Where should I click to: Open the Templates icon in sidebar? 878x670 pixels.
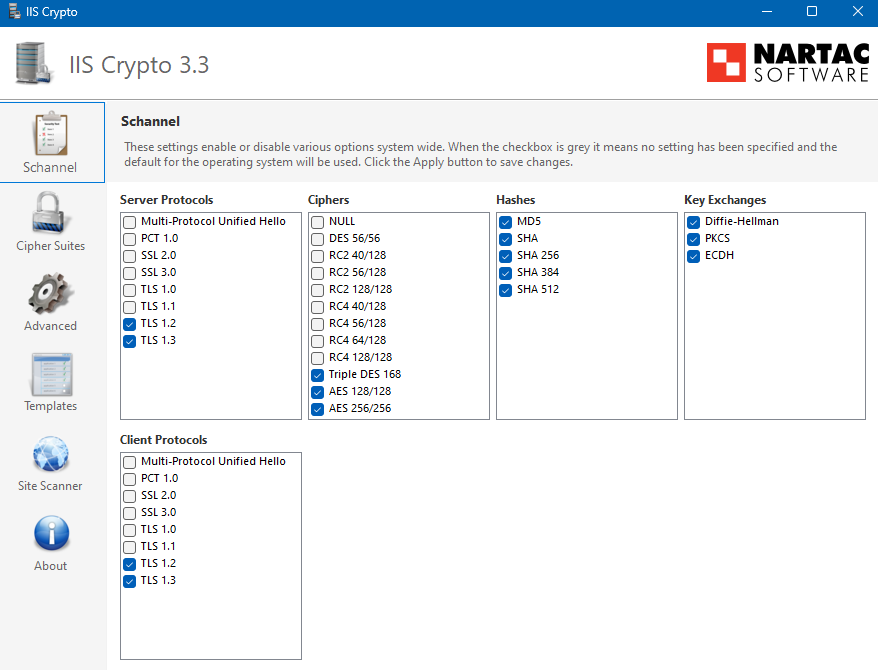coord(51,374)
